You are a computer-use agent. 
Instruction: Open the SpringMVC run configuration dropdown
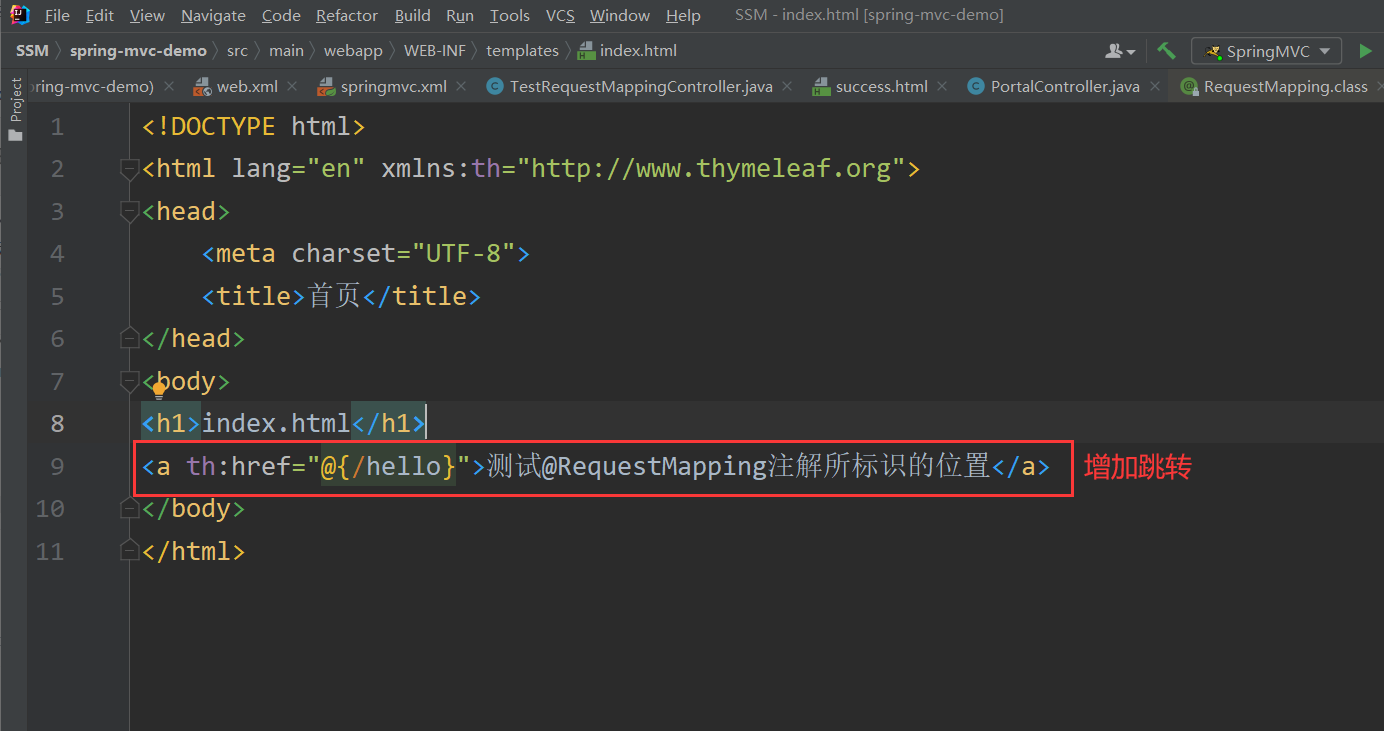pyautogui.click(x=1266, y=51)
